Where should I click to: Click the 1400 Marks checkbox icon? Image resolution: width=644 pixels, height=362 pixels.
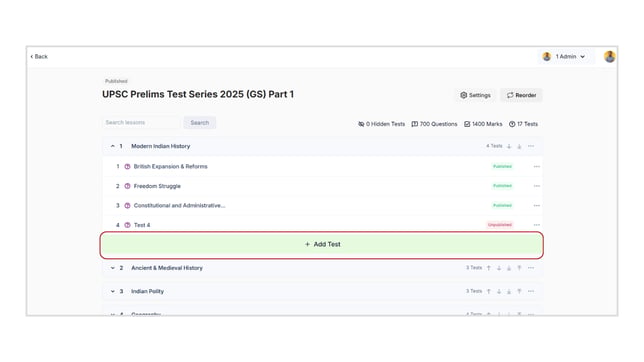click(x=467, y=124)
